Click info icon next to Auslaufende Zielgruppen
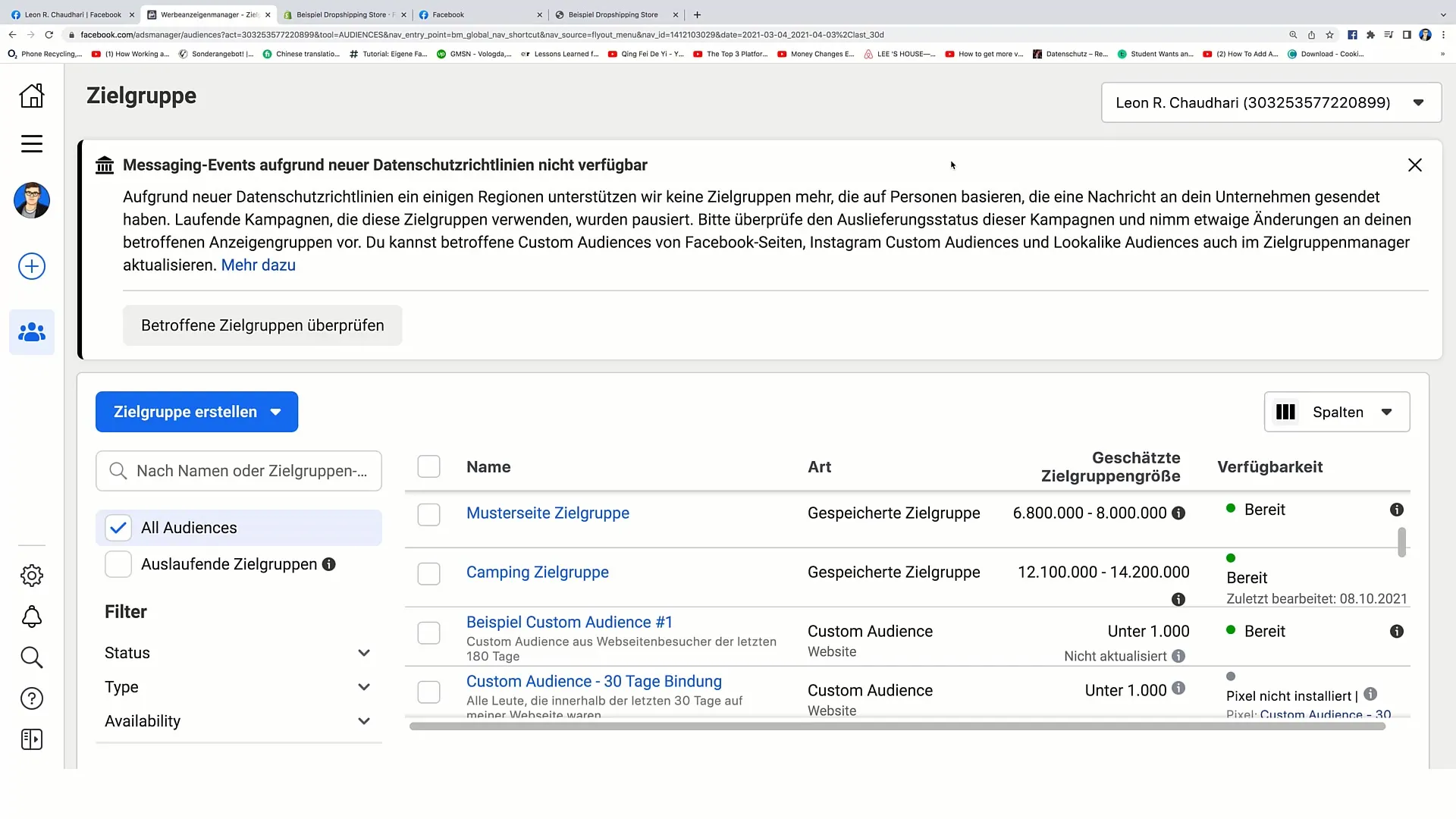Screen dimensions: 1456x819 [329, 564]
